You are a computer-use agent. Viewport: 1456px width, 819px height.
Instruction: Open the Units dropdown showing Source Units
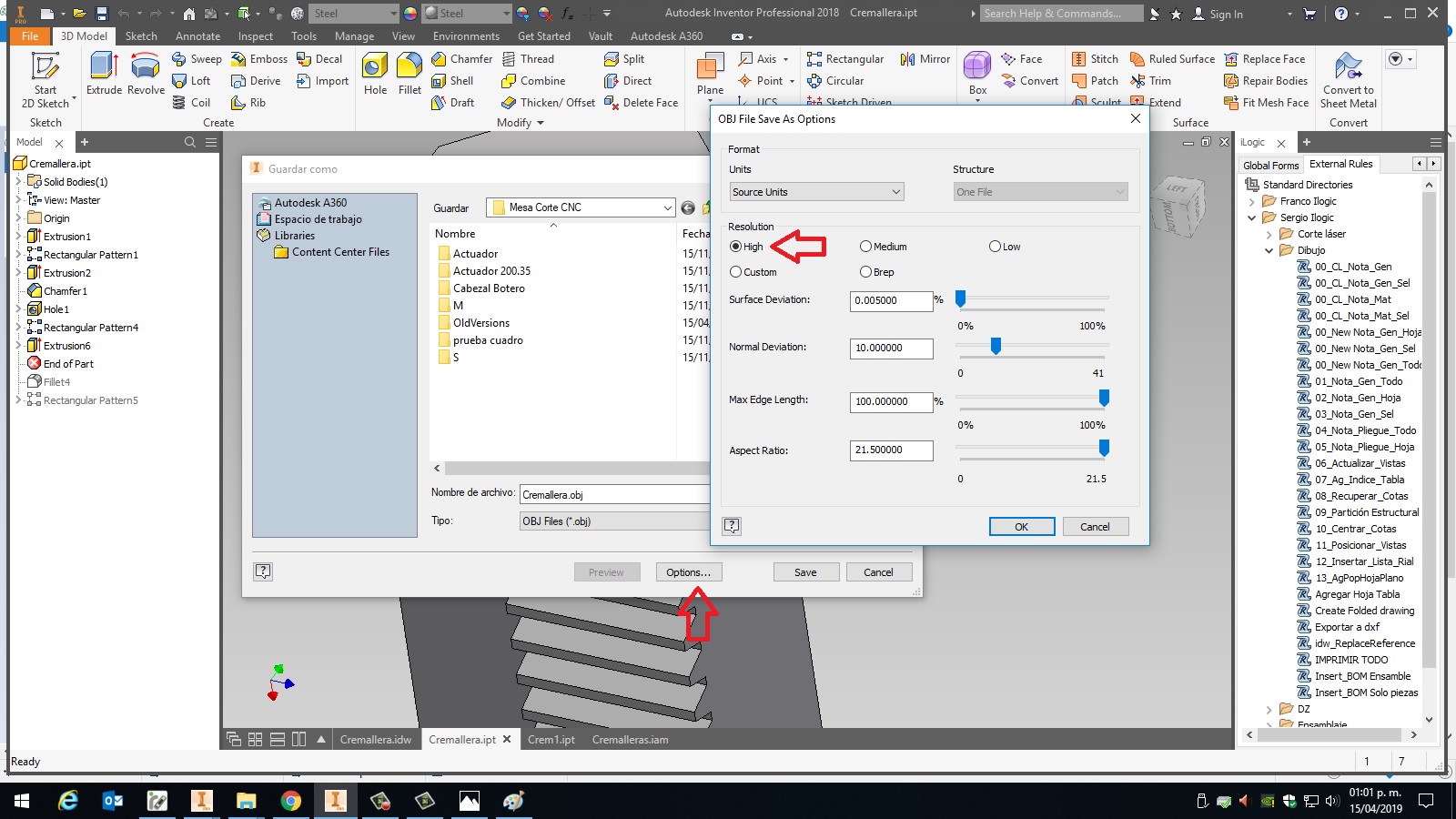[x=816, y=192]
